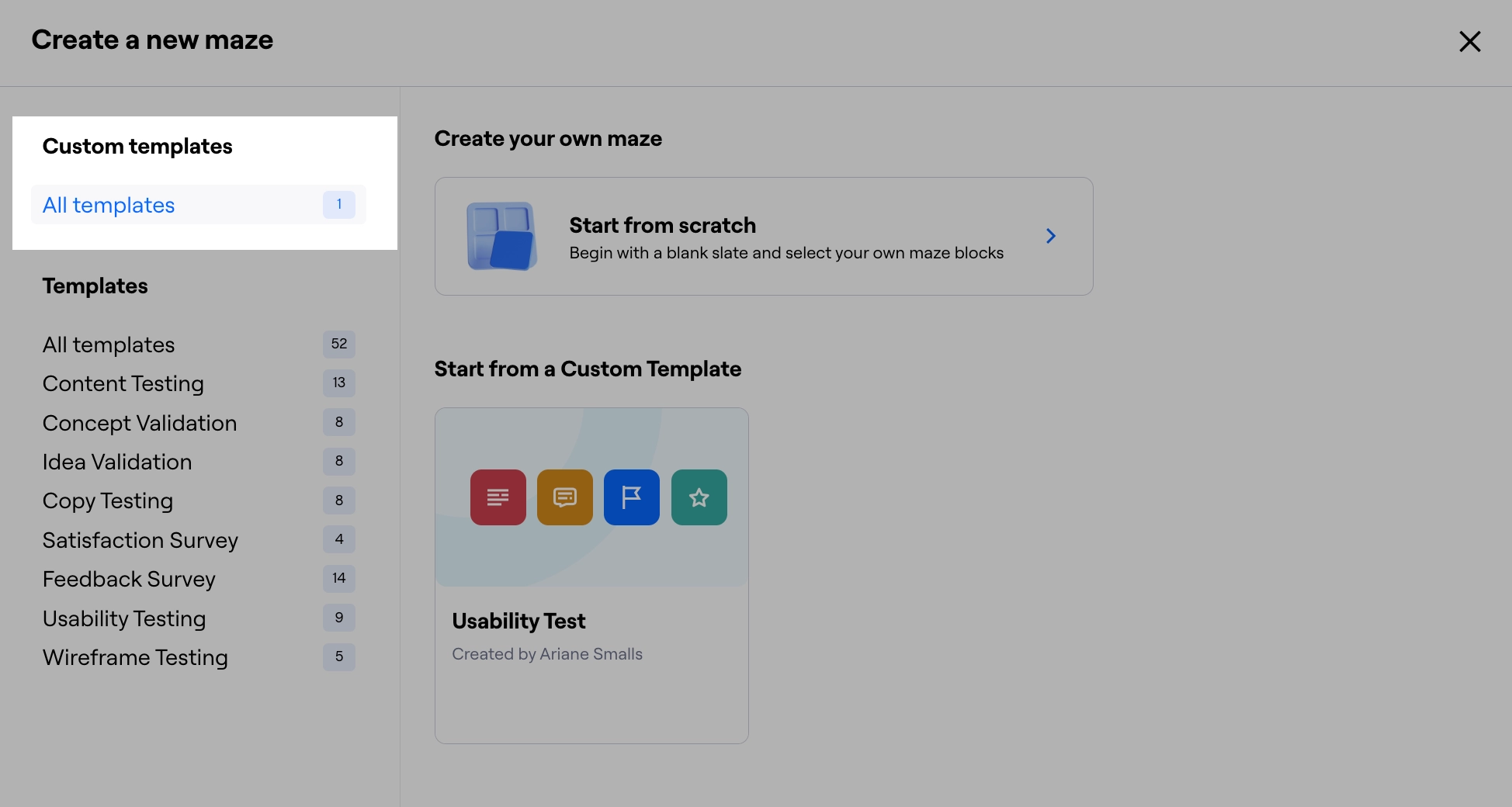
Task: Browse Copy Testing templates
Action: (108, 500)
